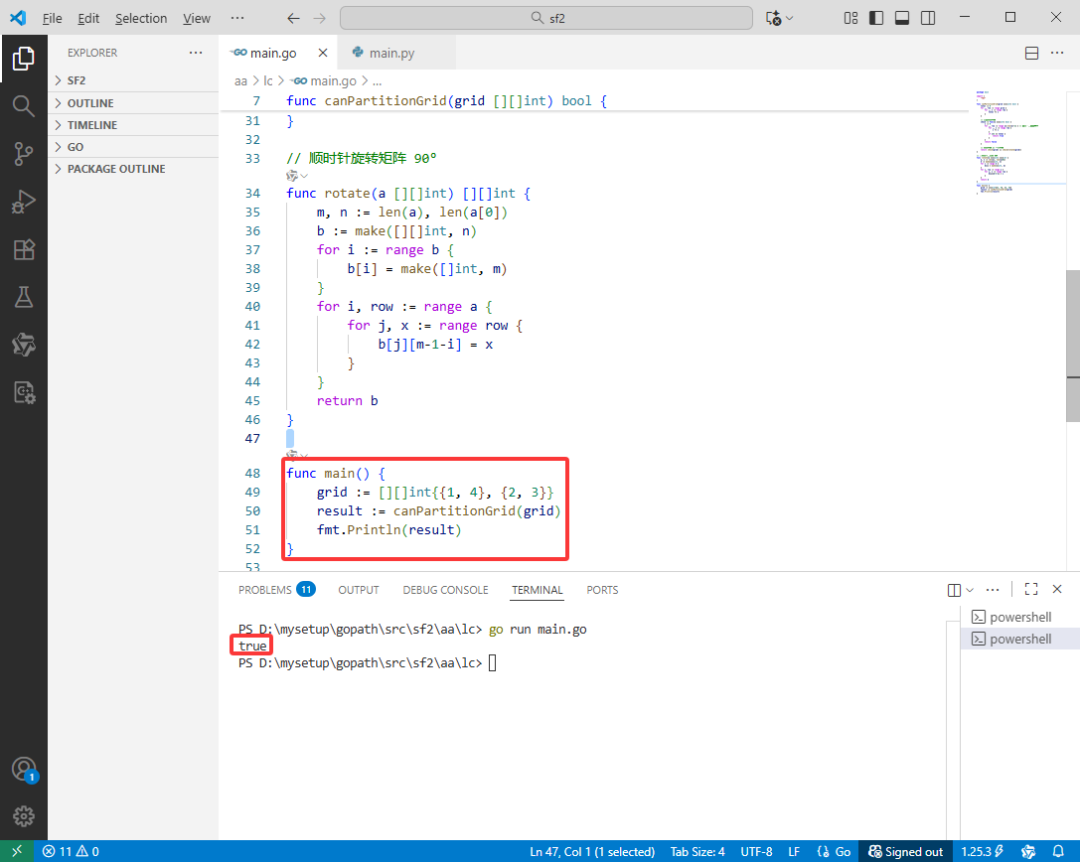Image resolution: width=1080 pixels, height=862 pixels.
Task: Open the Extensions view icon
Action: coord(23,249)
